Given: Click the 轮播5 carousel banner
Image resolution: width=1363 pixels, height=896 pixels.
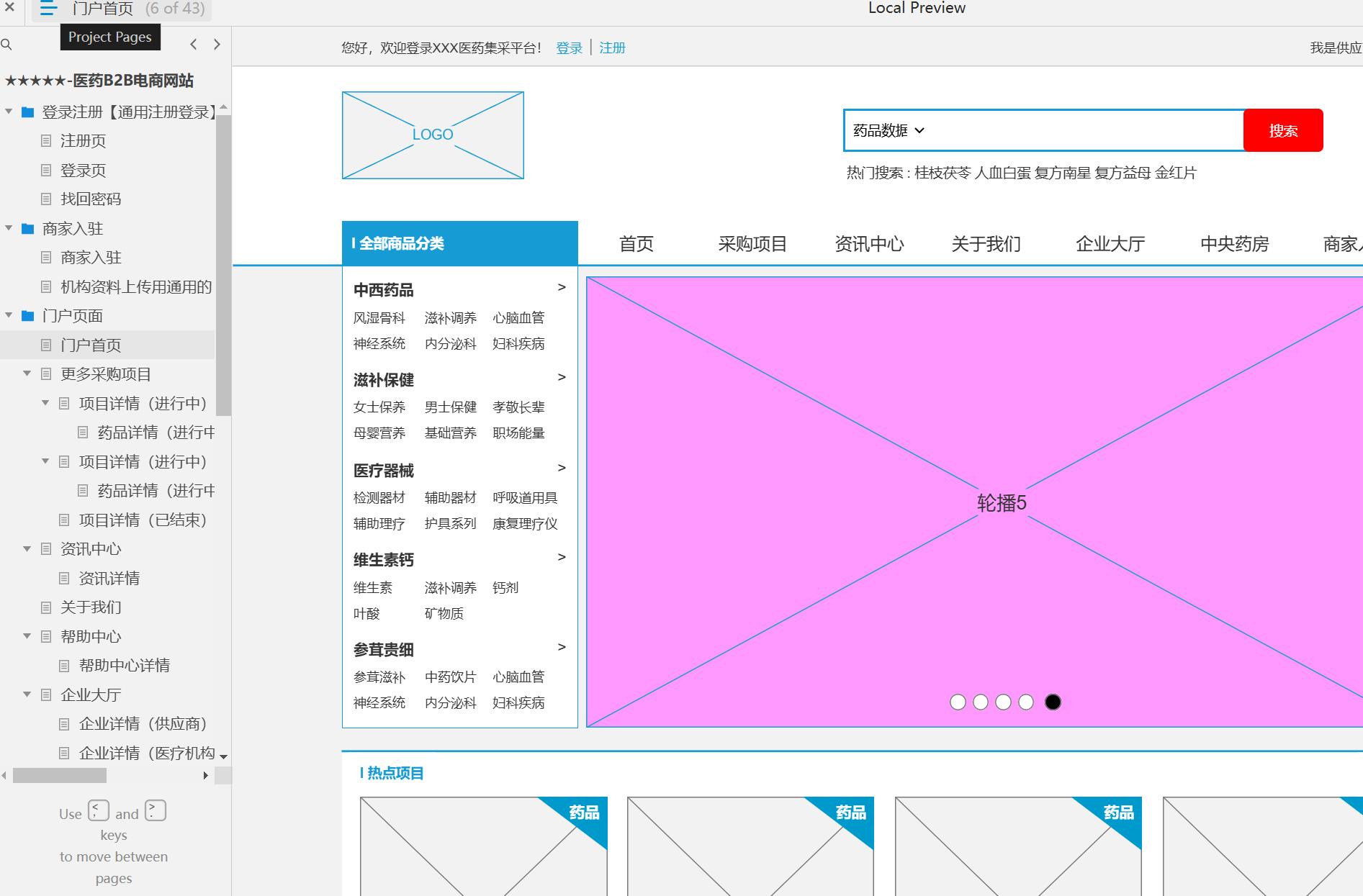Looking at the screenshot, I should 975,502.
